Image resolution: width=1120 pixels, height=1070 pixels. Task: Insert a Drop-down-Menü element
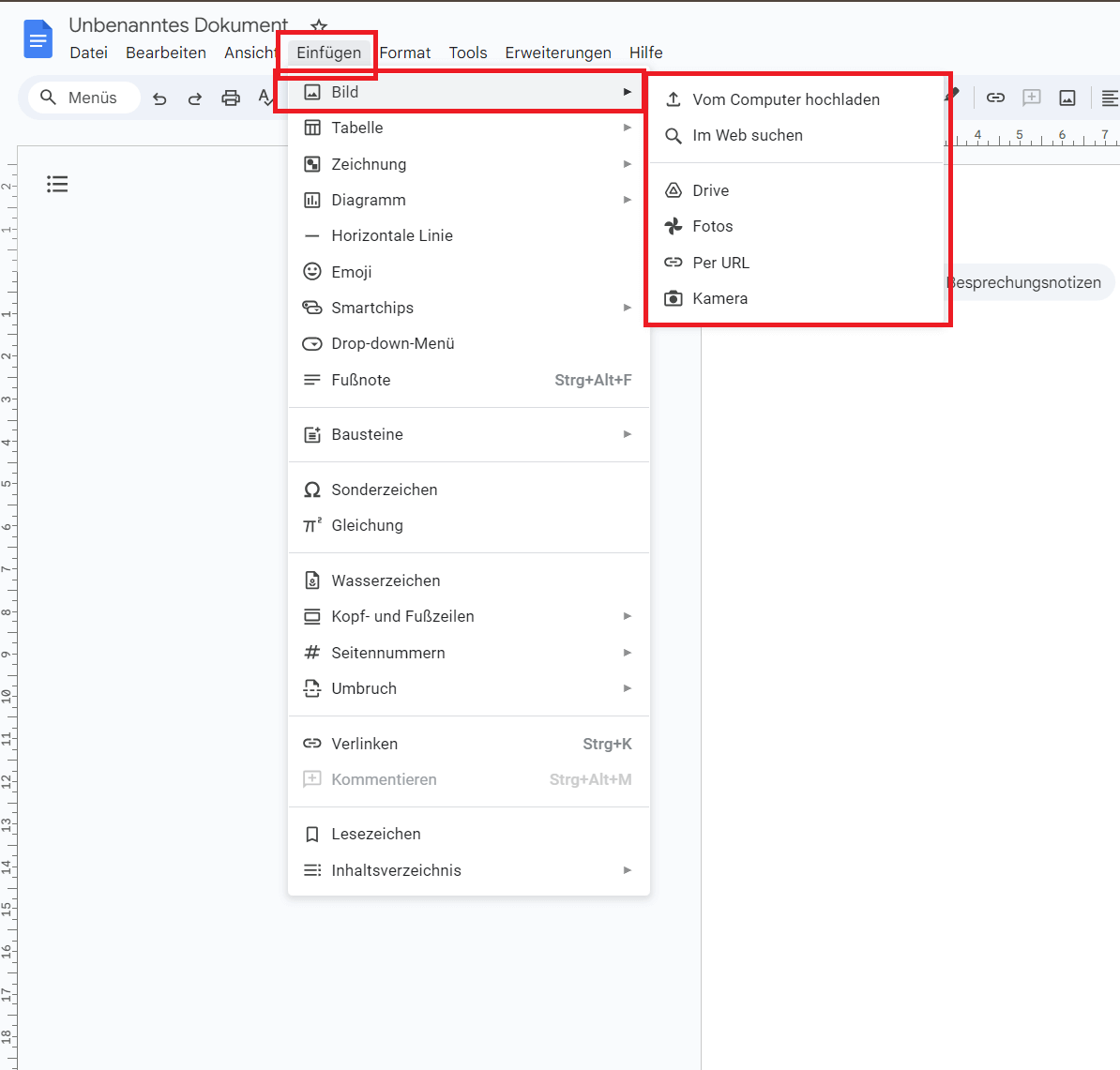(392, 343)
